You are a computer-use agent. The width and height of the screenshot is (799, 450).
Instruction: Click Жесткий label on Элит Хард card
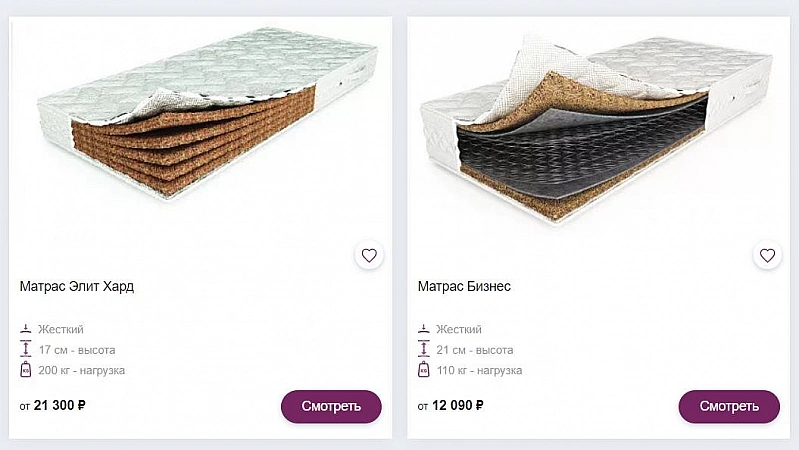coord(61,329)
